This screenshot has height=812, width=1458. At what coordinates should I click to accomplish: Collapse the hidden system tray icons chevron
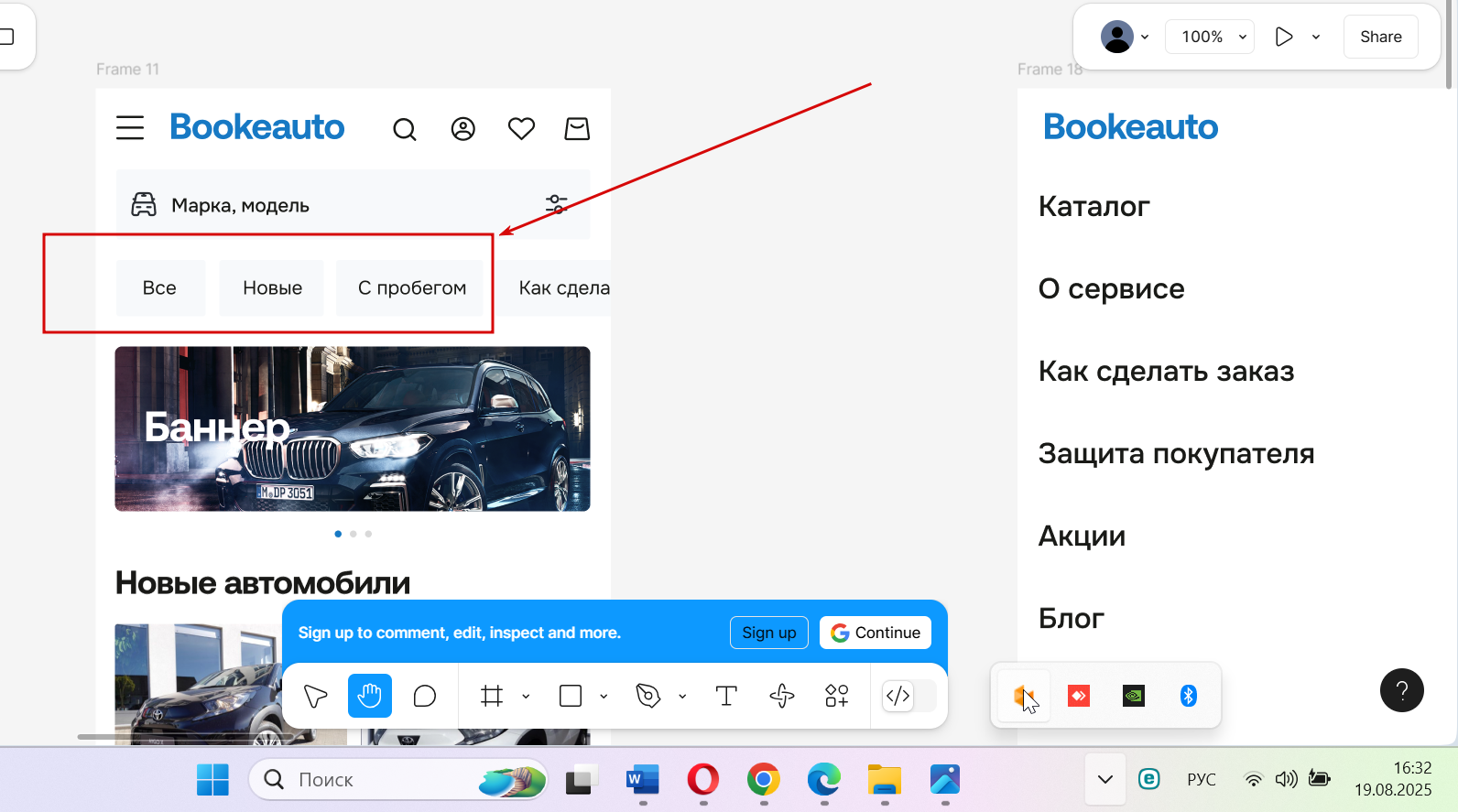coord(1105,780)
